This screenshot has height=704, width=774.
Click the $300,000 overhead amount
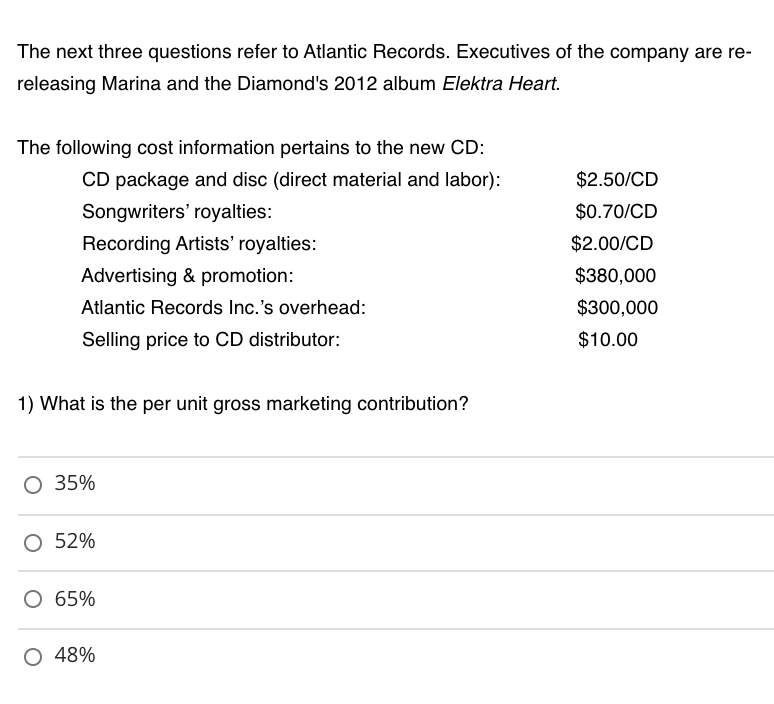point(618,308)
